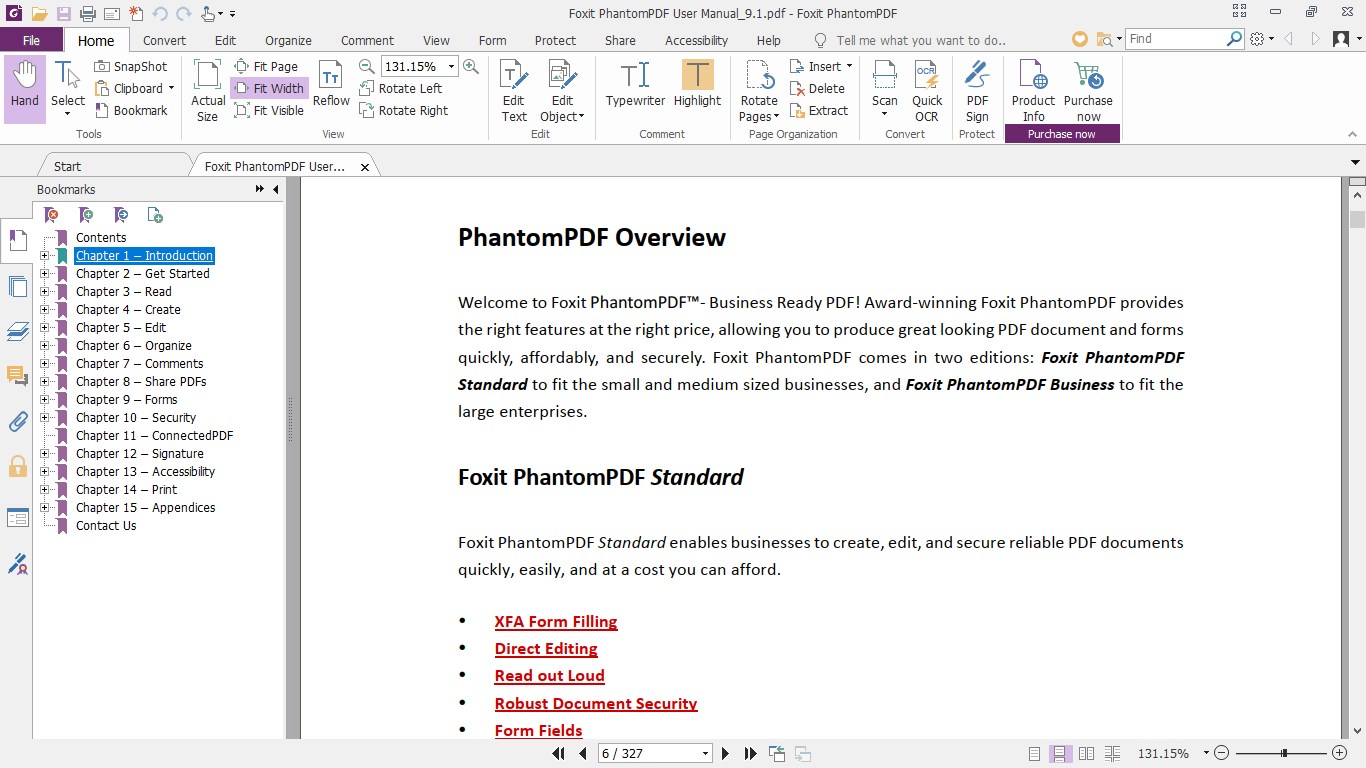The height and width of the screenshot is (768, 1366).
Task: Enable Reflow view
Action: (x=331, y=84)
